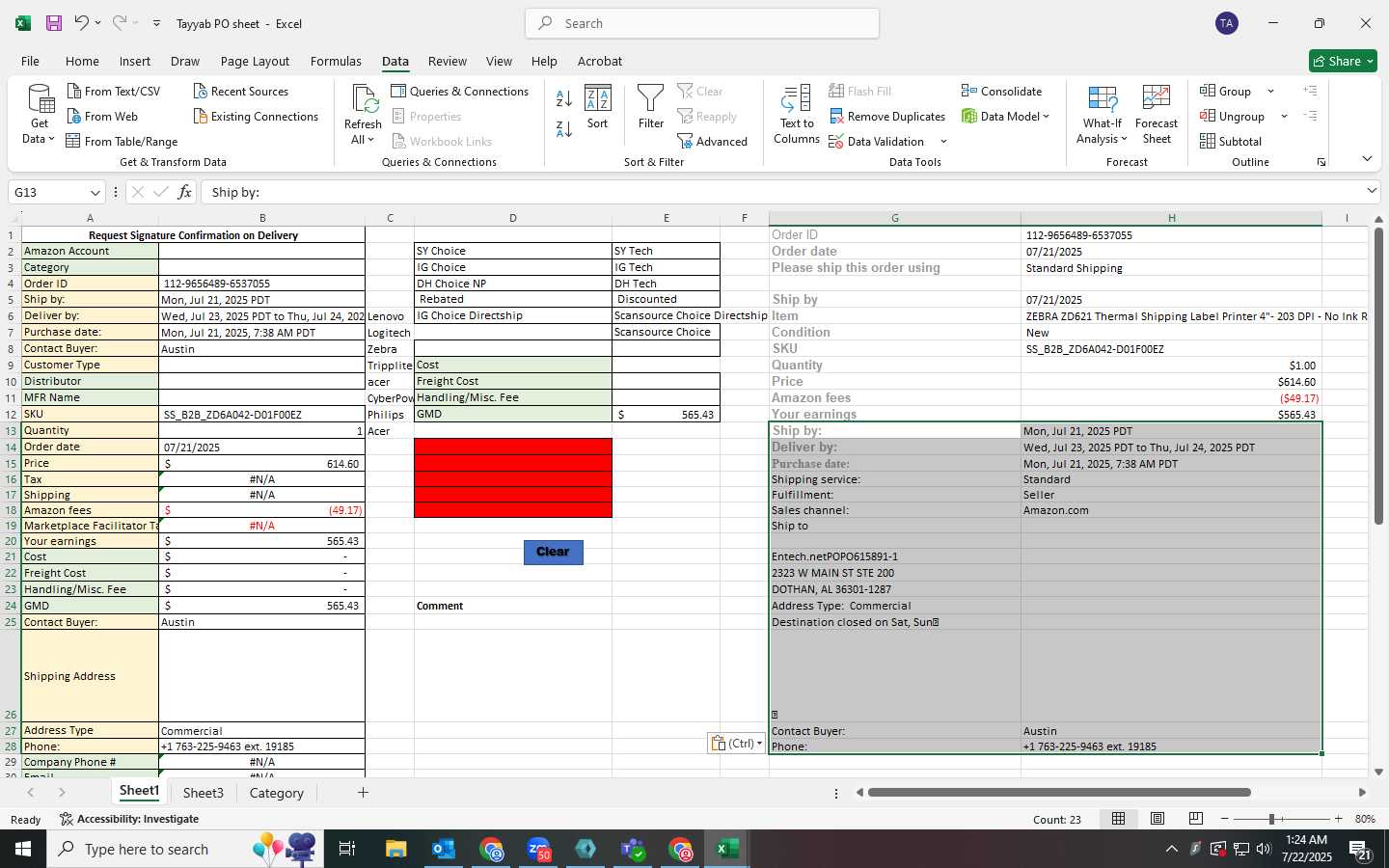Choose From Web data source
The width and height of the screenshot is (1389, 868).
(102, 116)
